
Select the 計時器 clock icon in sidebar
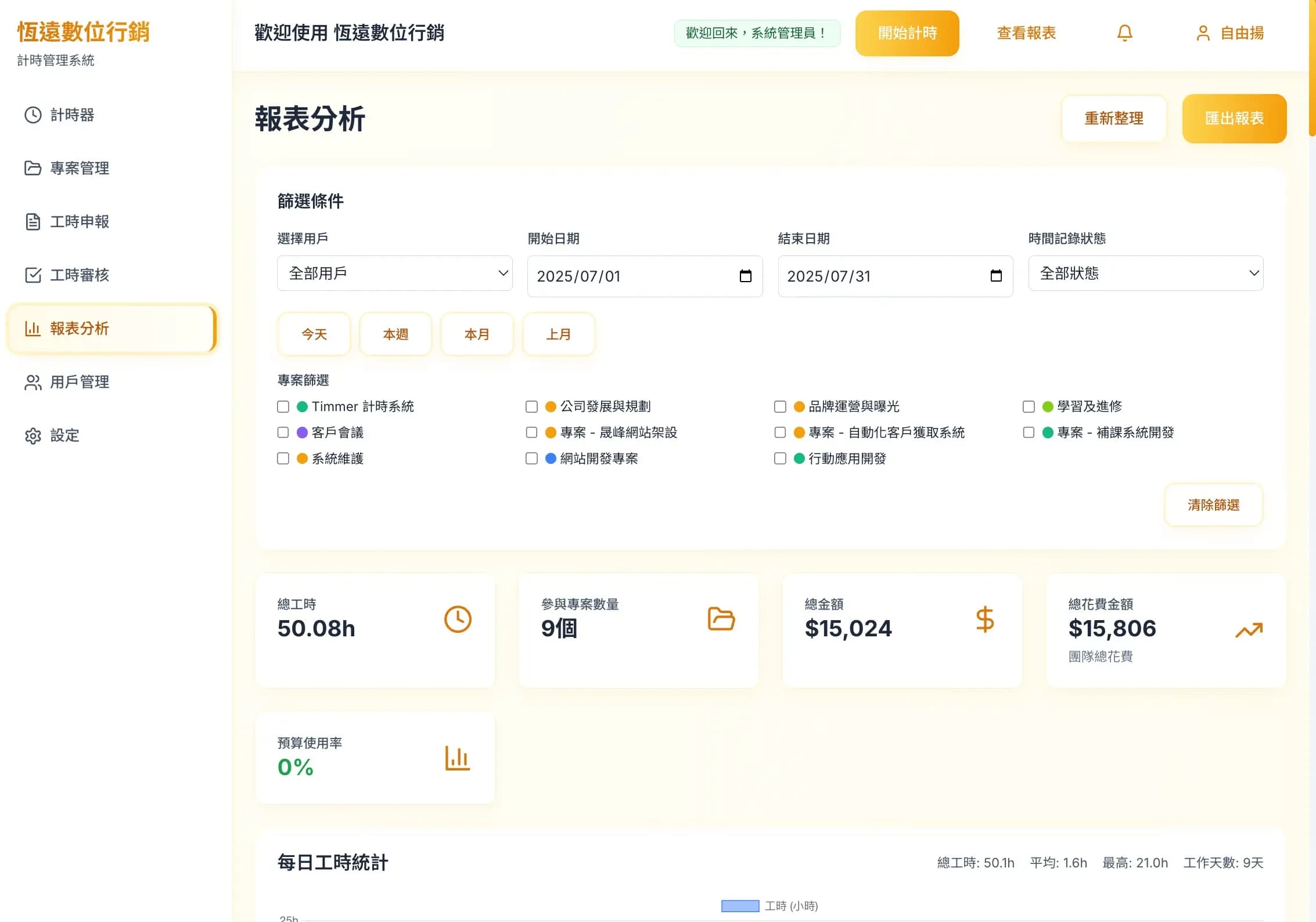click(x=33, y=116)
